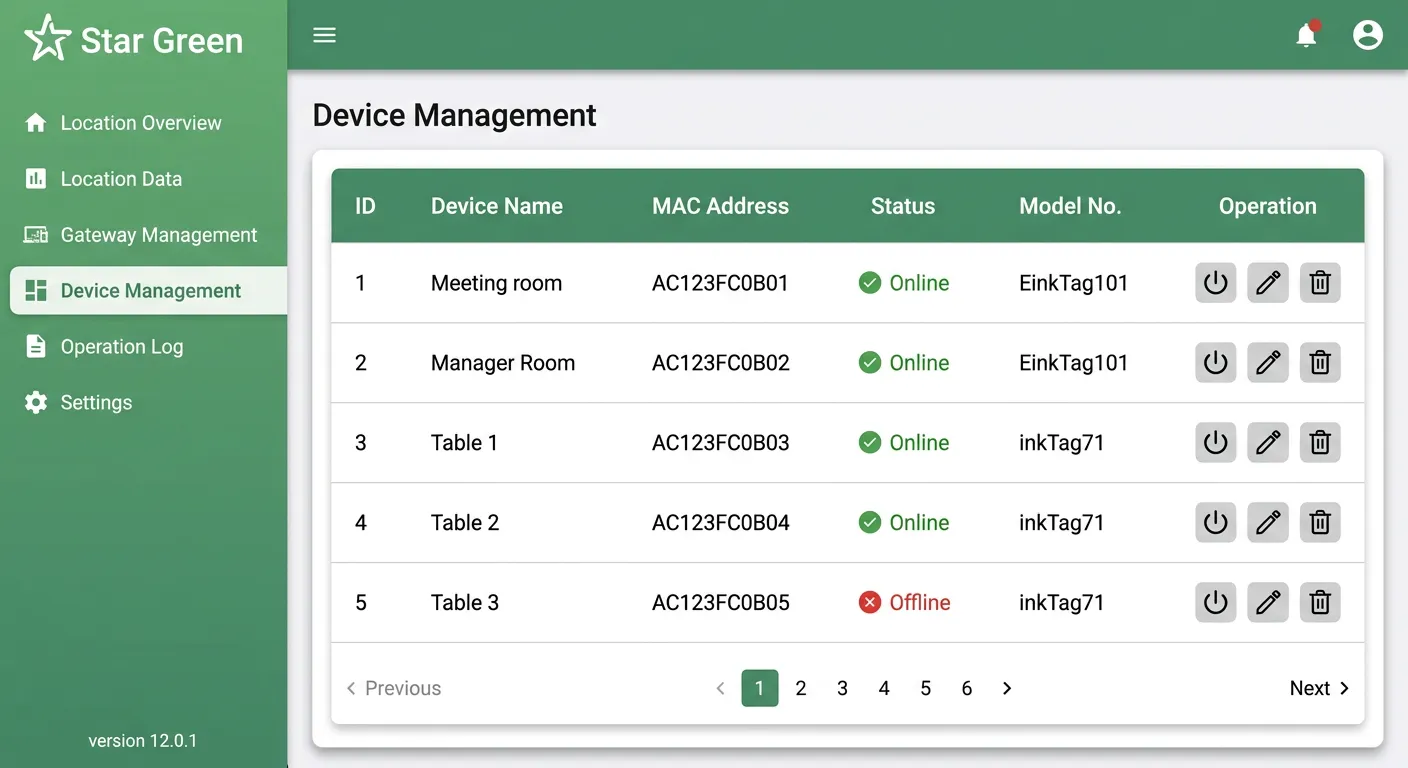Click the Status column header
This screenshot has width=1408, height=768.
(903, 206)
